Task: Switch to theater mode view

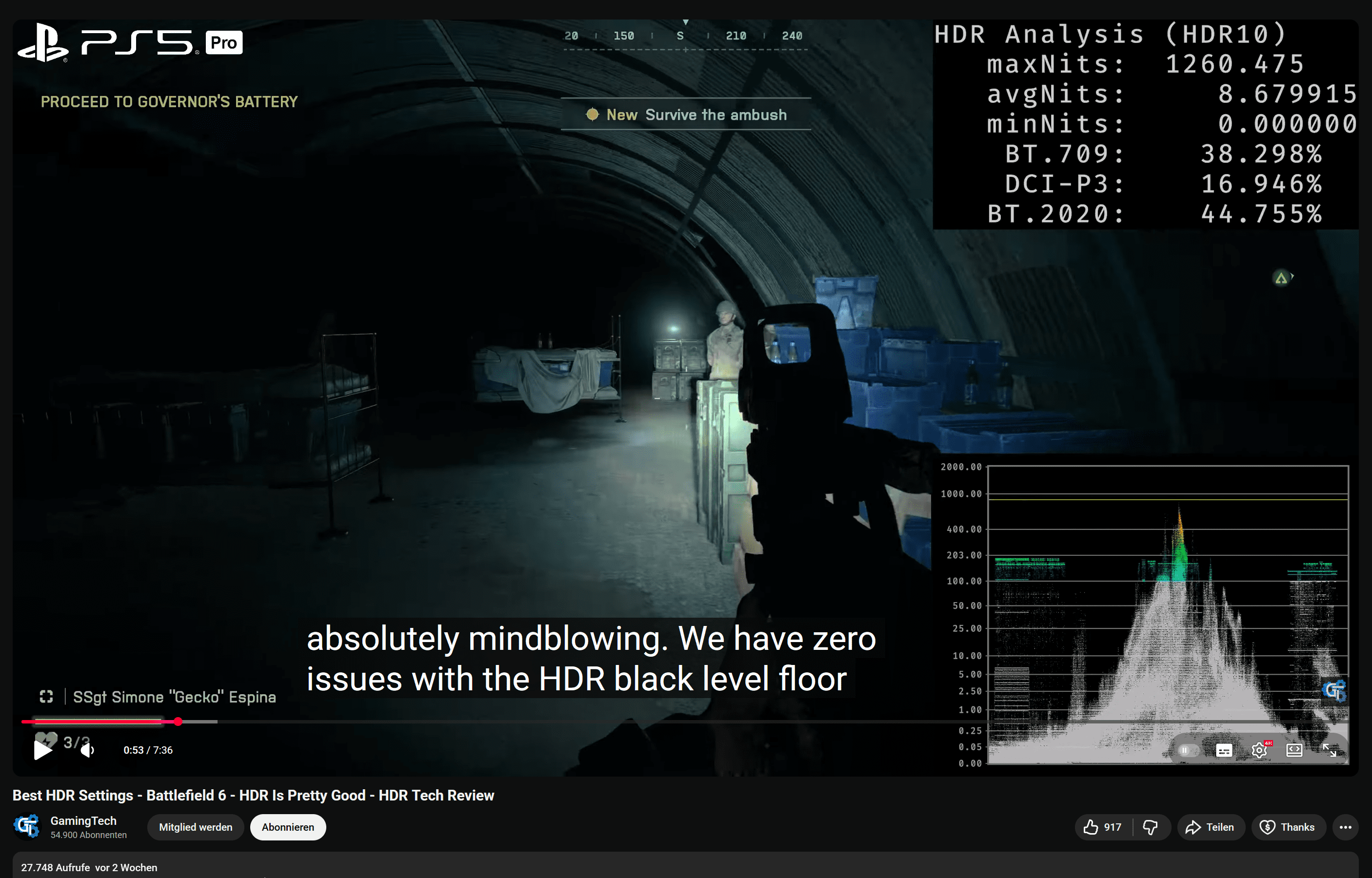Action: [x=1294, y=750]
